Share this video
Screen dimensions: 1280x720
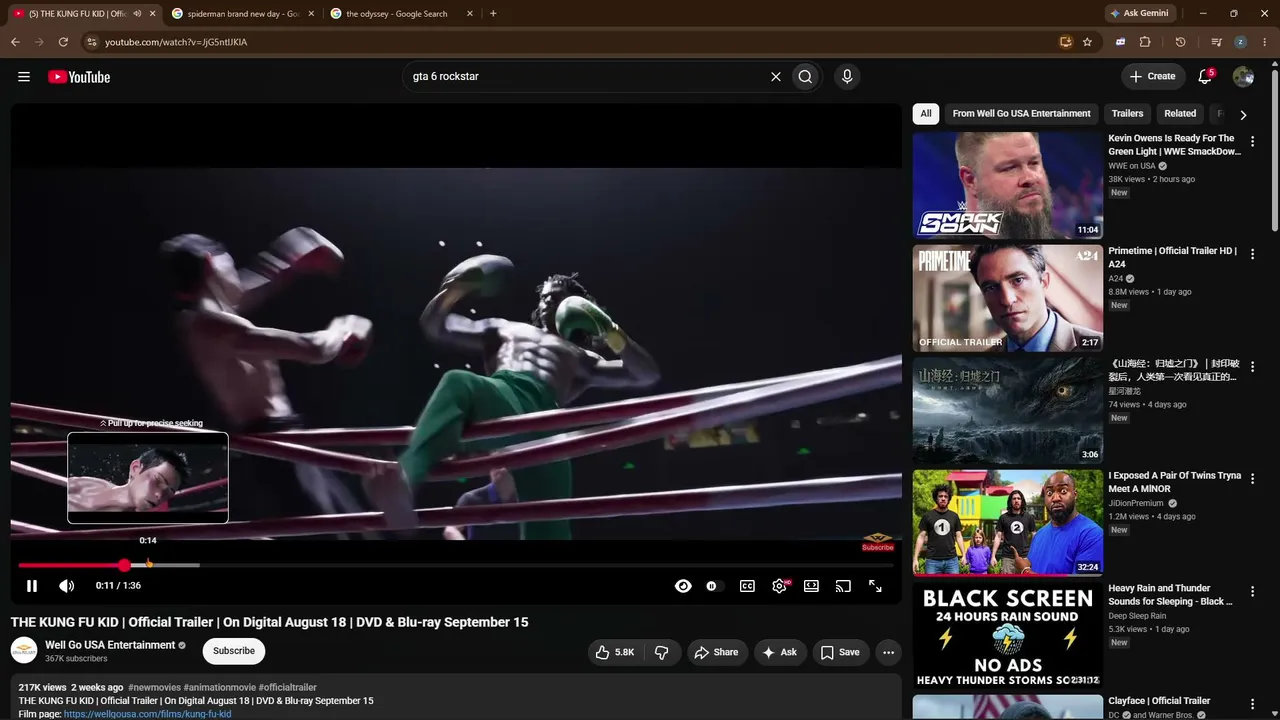point(716,652)
